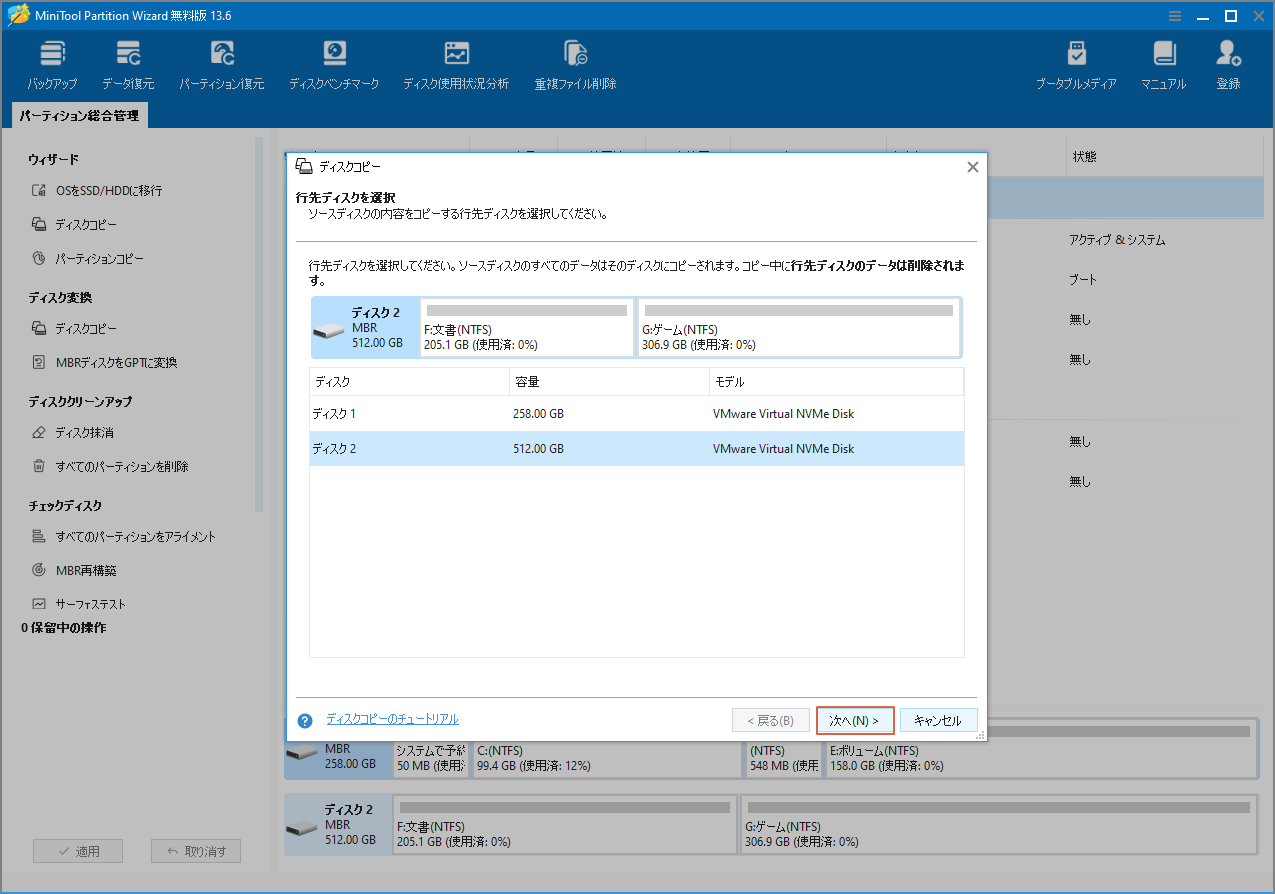Click 258.00 GB capacity of ディスク 1
This screenshot has width=1275, height=894.
pos(538,414)
